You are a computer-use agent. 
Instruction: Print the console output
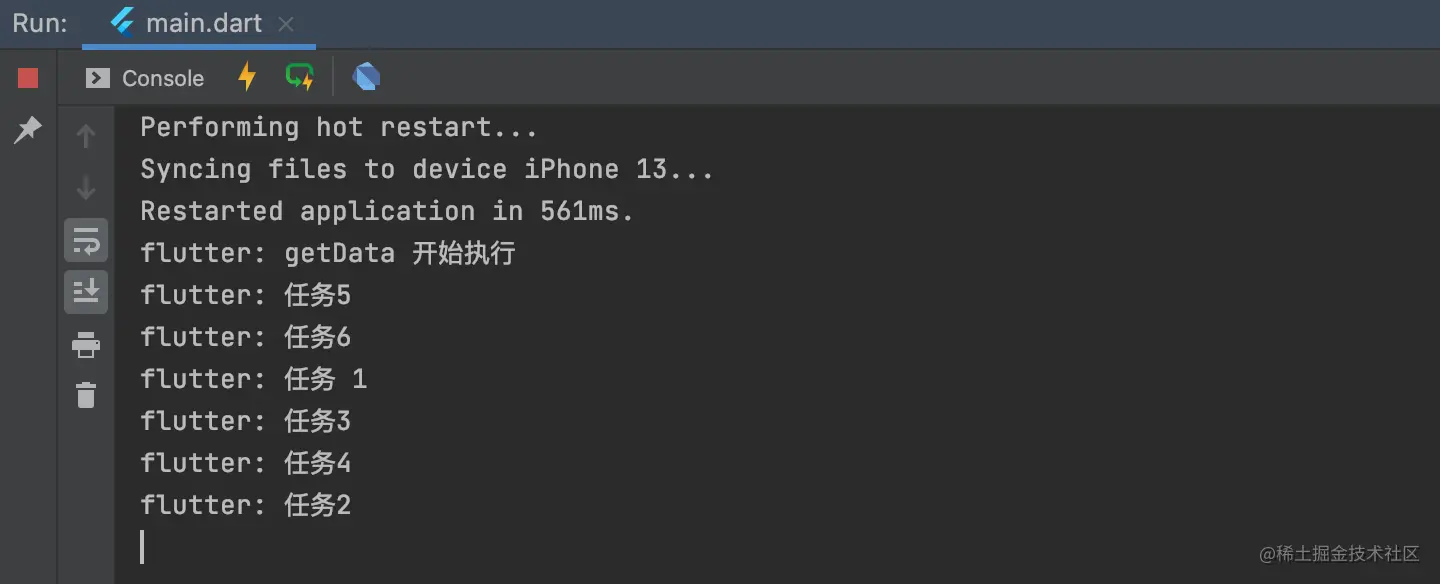tap(86, 345)
